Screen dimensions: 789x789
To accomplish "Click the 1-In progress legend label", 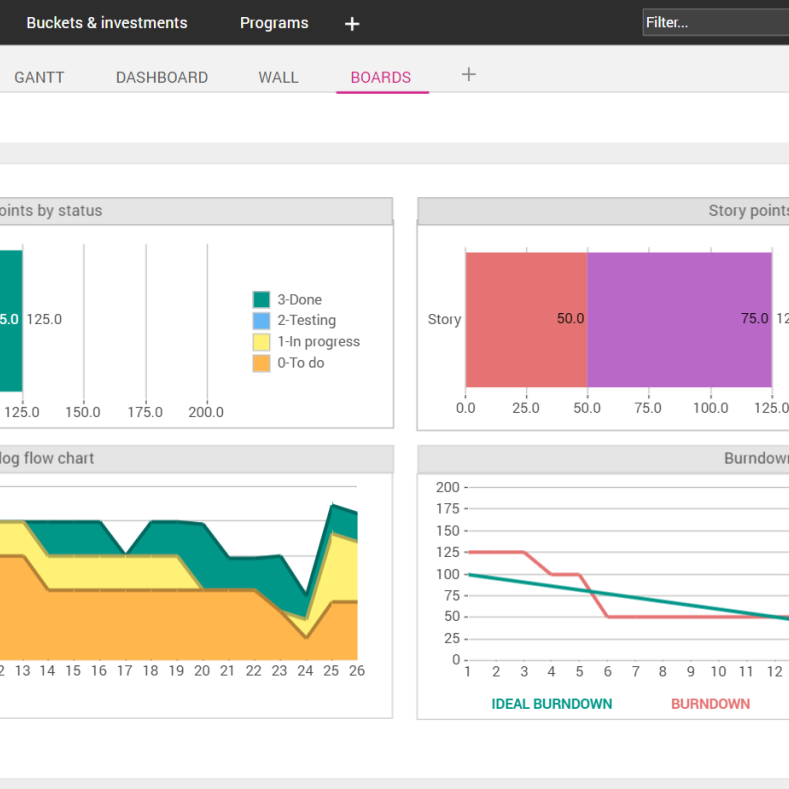I will coord(319,342).
